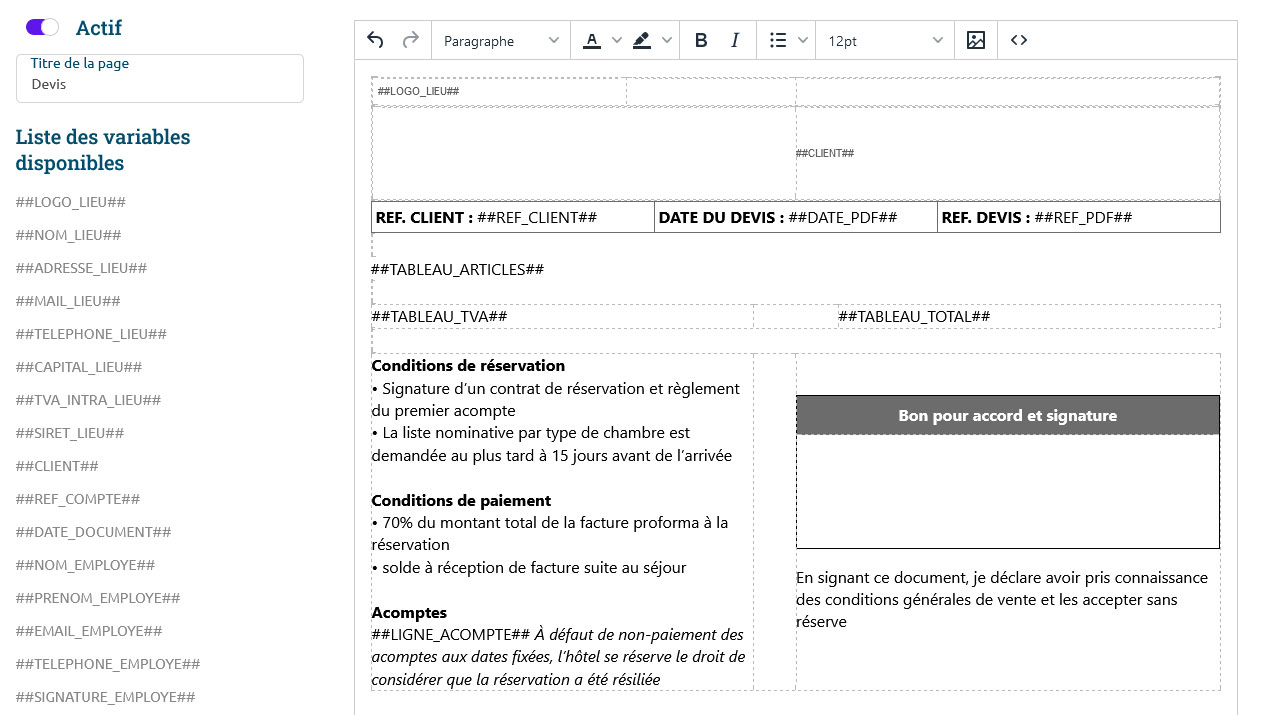The image size is (1275, 715).
Task: Toggle italic formatting
Action: [735, 40]
